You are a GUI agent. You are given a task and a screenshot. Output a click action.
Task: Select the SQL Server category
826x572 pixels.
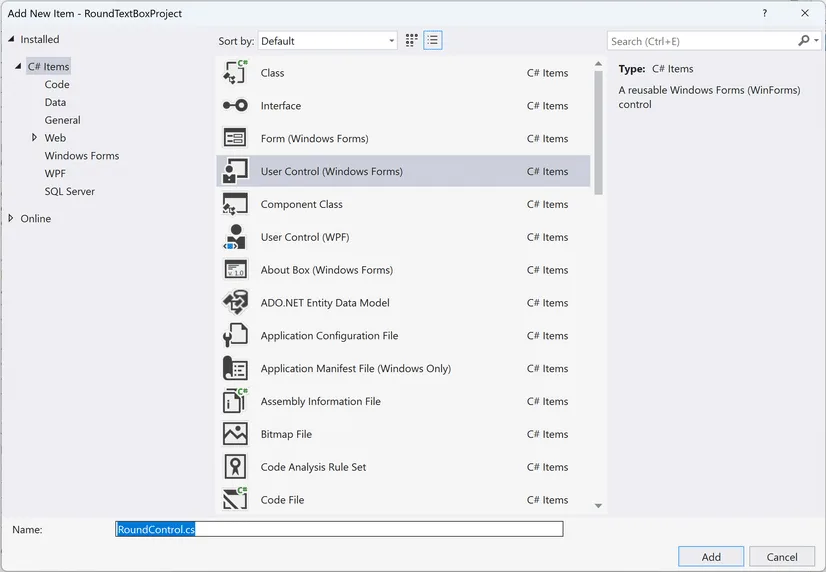point(70,191)
